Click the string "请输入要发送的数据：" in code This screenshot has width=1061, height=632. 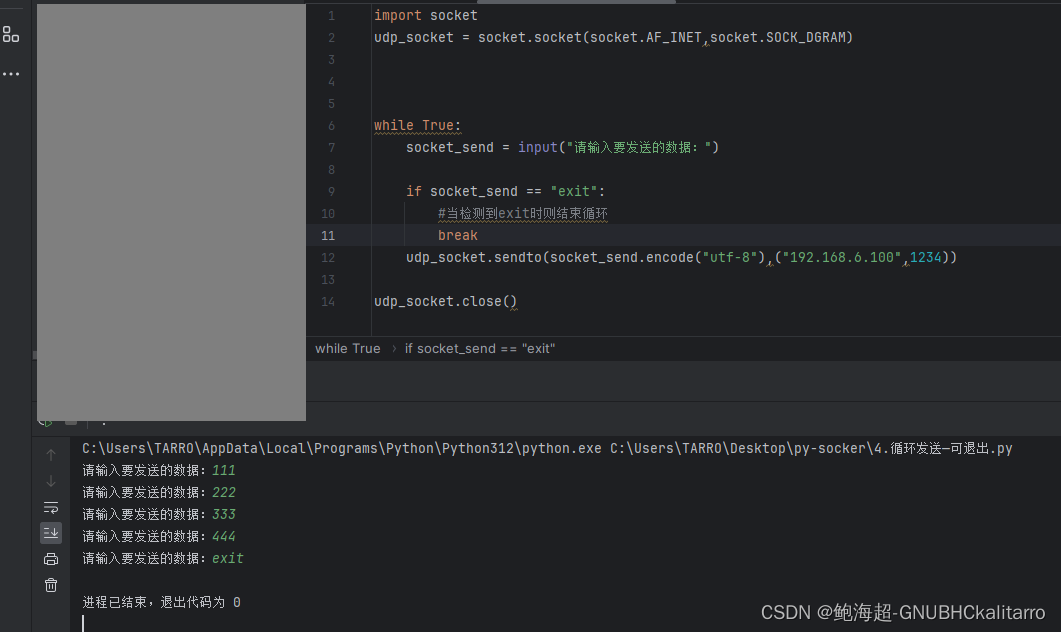pos(639,148)
